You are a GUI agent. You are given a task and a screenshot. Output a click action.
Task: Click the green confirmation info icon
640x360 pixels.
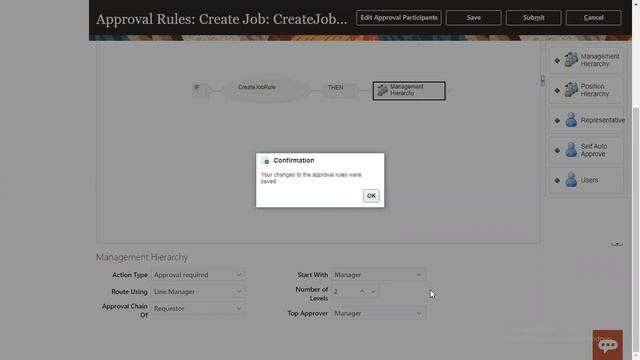point(266,161)
